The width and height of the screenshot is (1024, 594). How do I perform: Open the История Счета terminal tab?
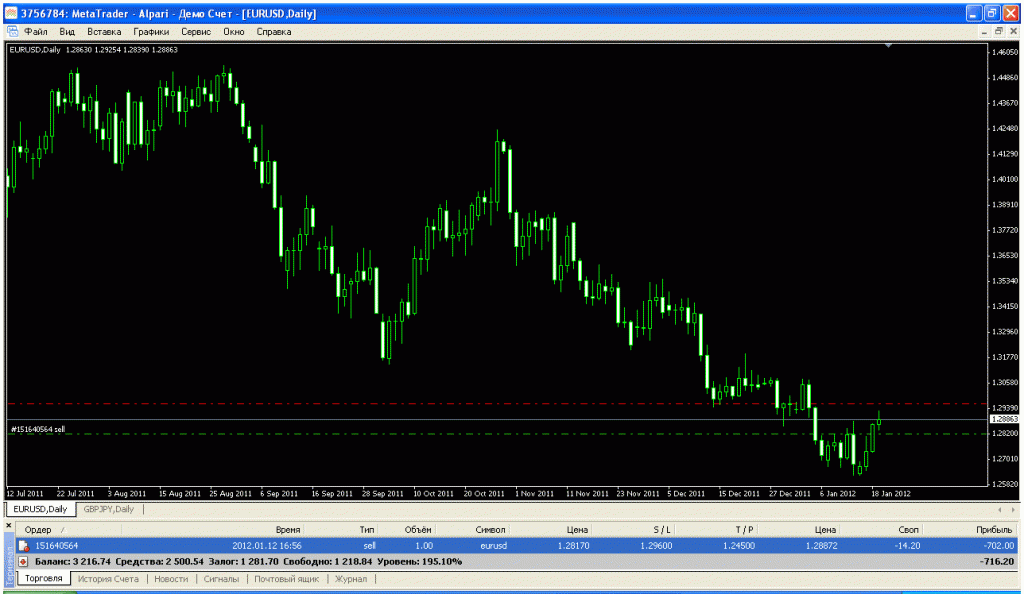coord(110,579)
